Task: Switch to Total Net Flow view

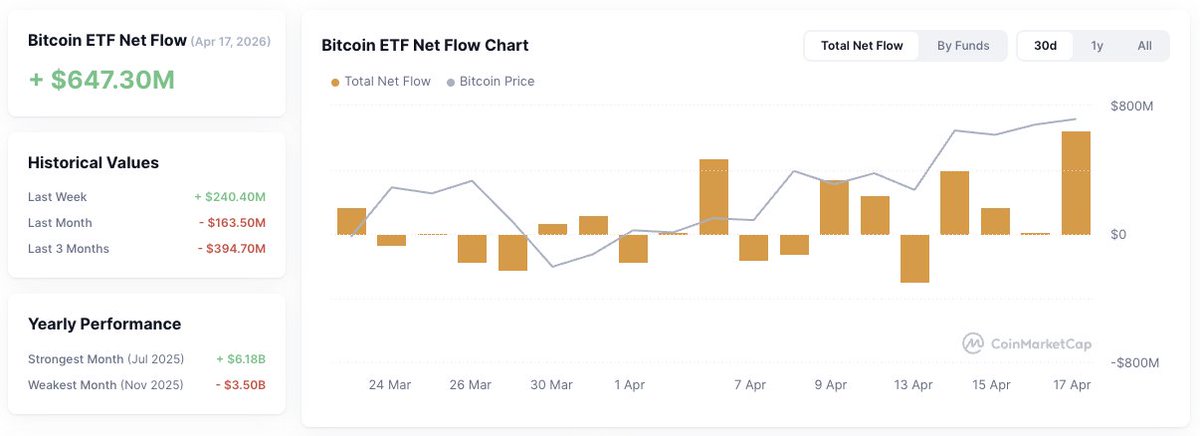Action: click(861, 46)
